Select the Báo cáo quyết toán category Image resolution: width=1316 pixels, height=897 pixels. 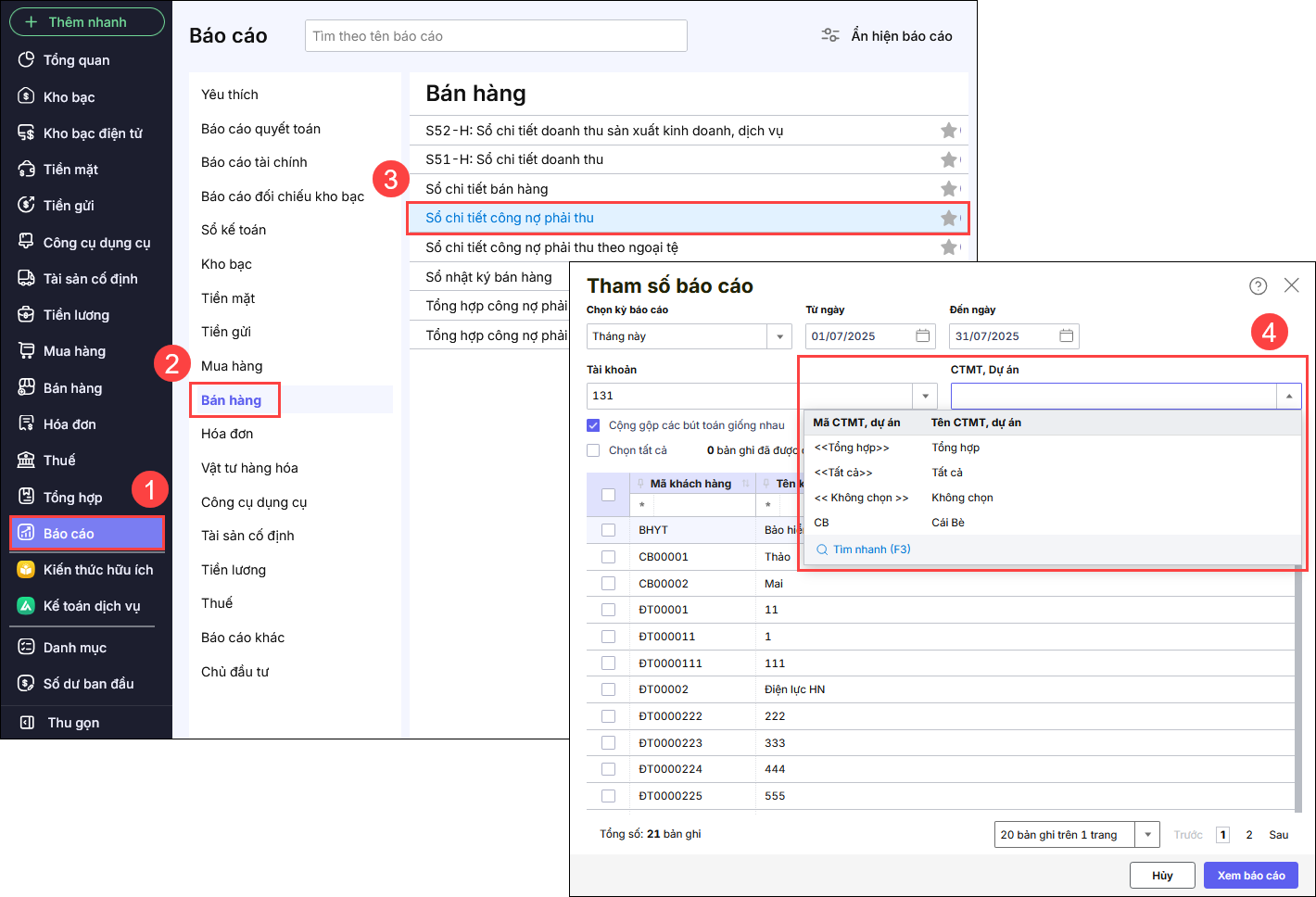pyautogui.click(x=260, y=129)
